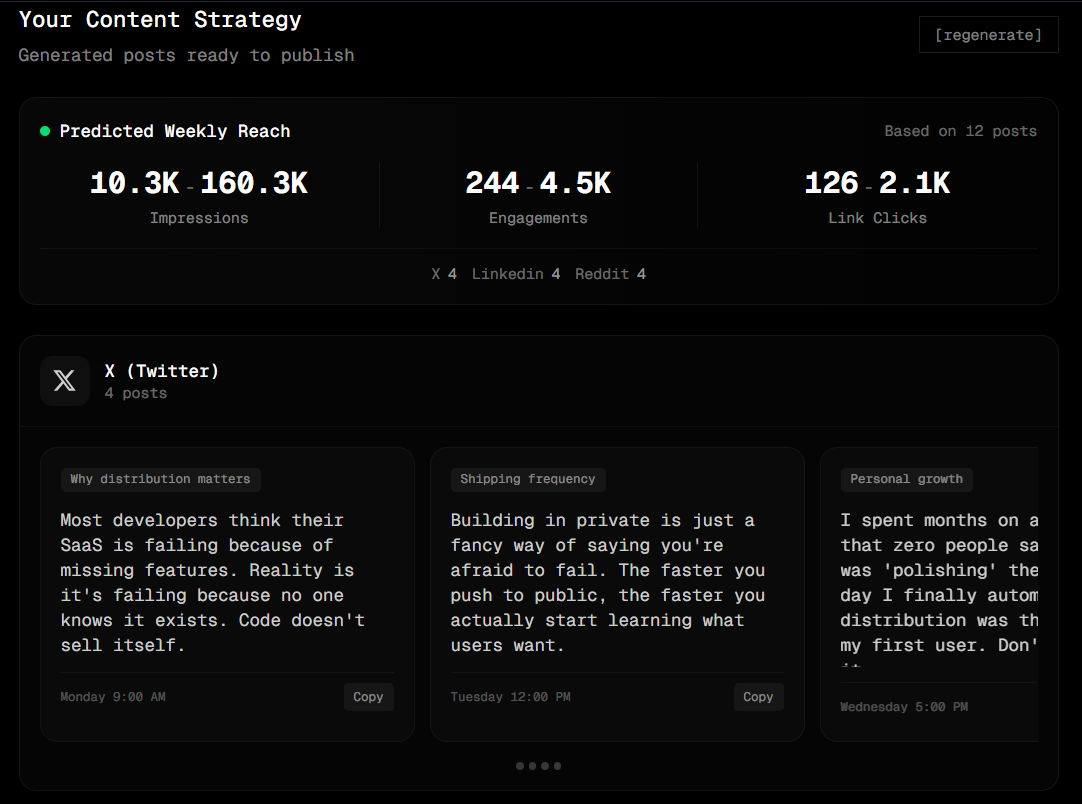This screenshot has width=1082, height=804.
Task: Select the 'Linkedin 4' platform filter
Action: point(516,273)
